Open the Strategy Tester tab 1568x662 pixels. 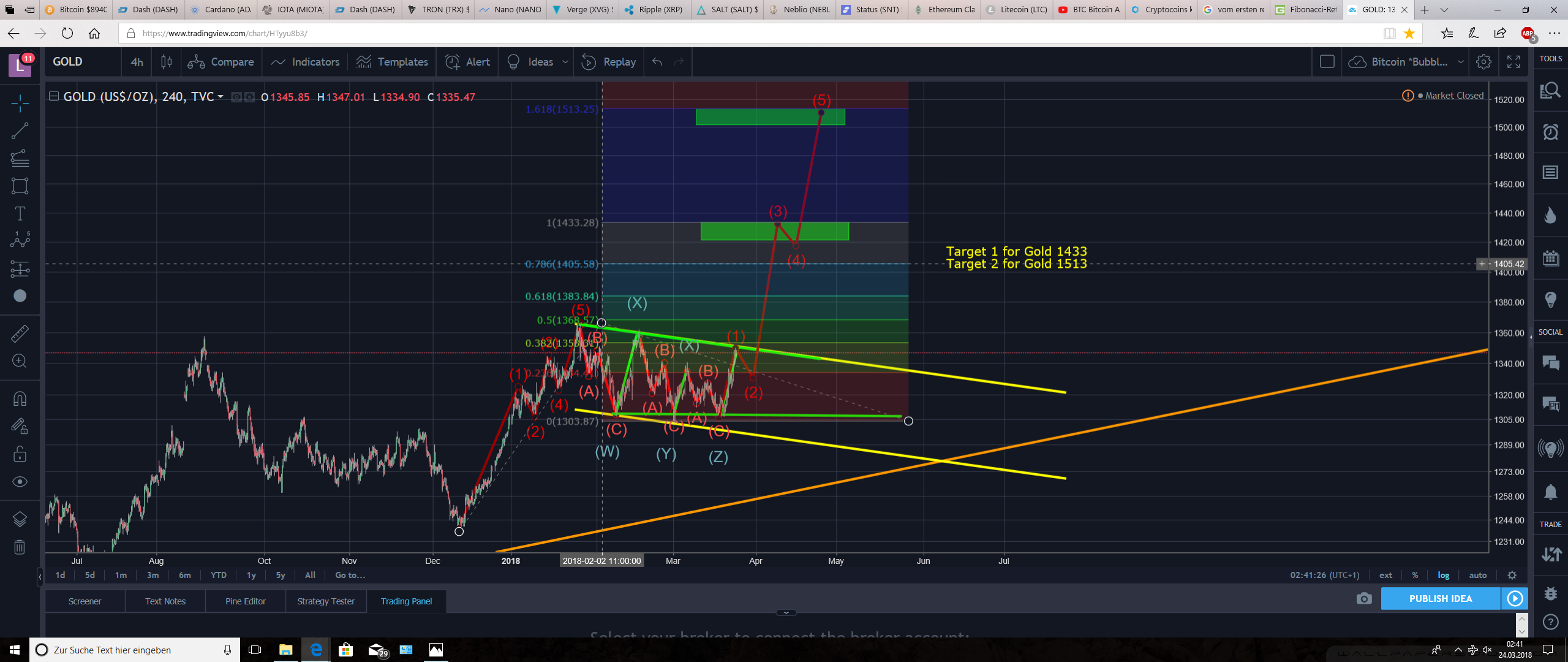[325, 601]
